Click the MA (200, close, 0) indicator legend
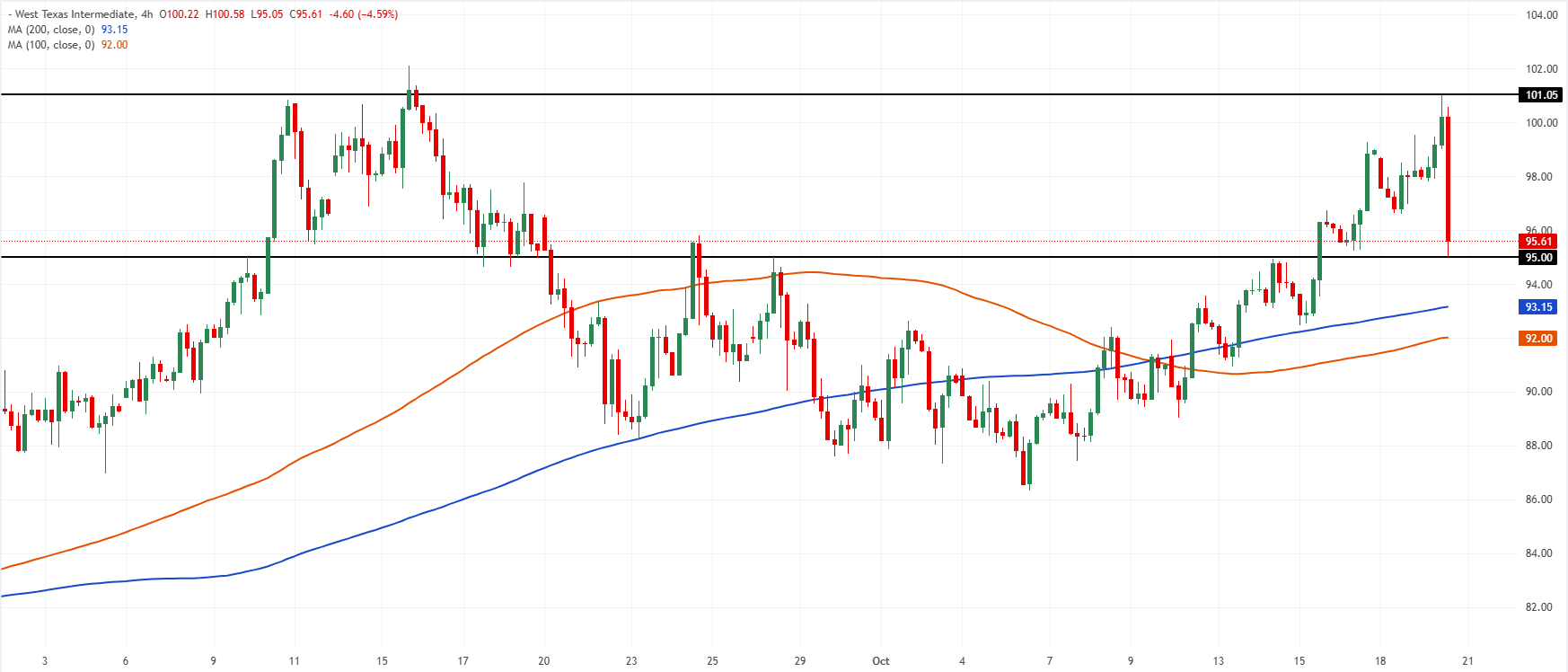1568x672 pixels. click(x=51, y=30)
